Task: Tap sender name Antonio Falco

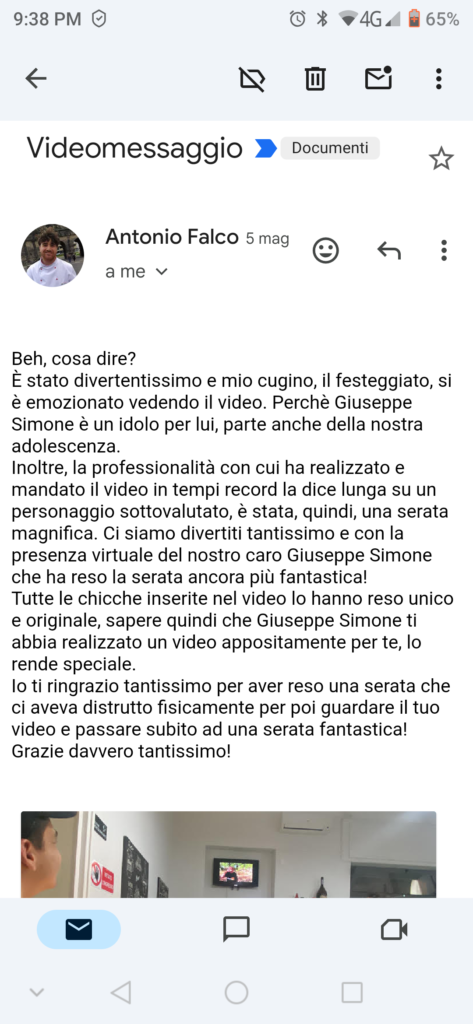Action: click(172, 237)
